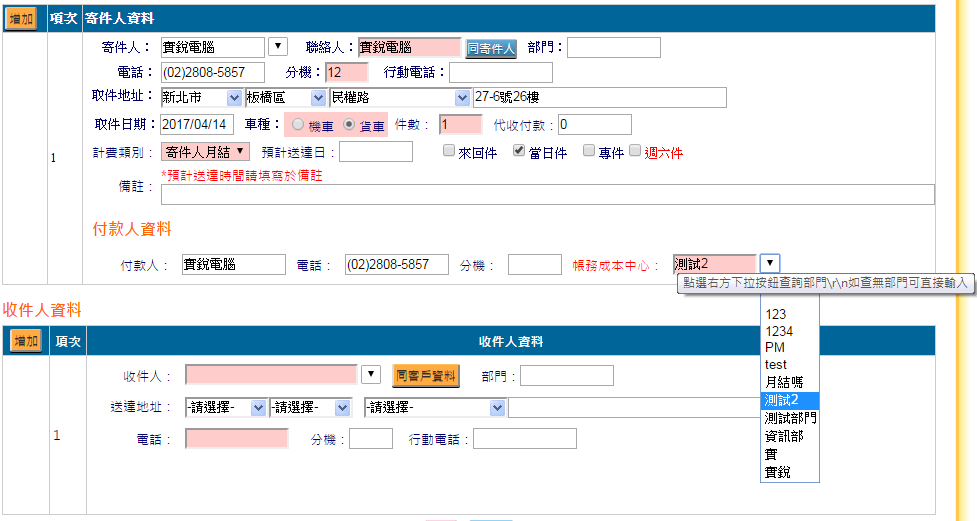Uncheck the 當日件 checkbox
Screen dimensions: 977x521
pos(519,151)
